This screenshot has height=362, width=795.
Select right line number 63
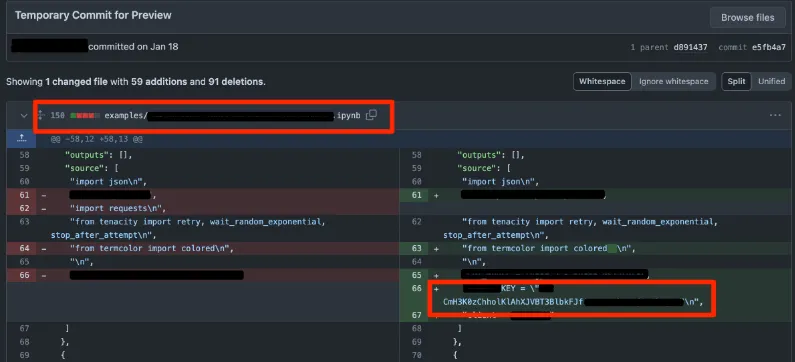tap(417, 248)
